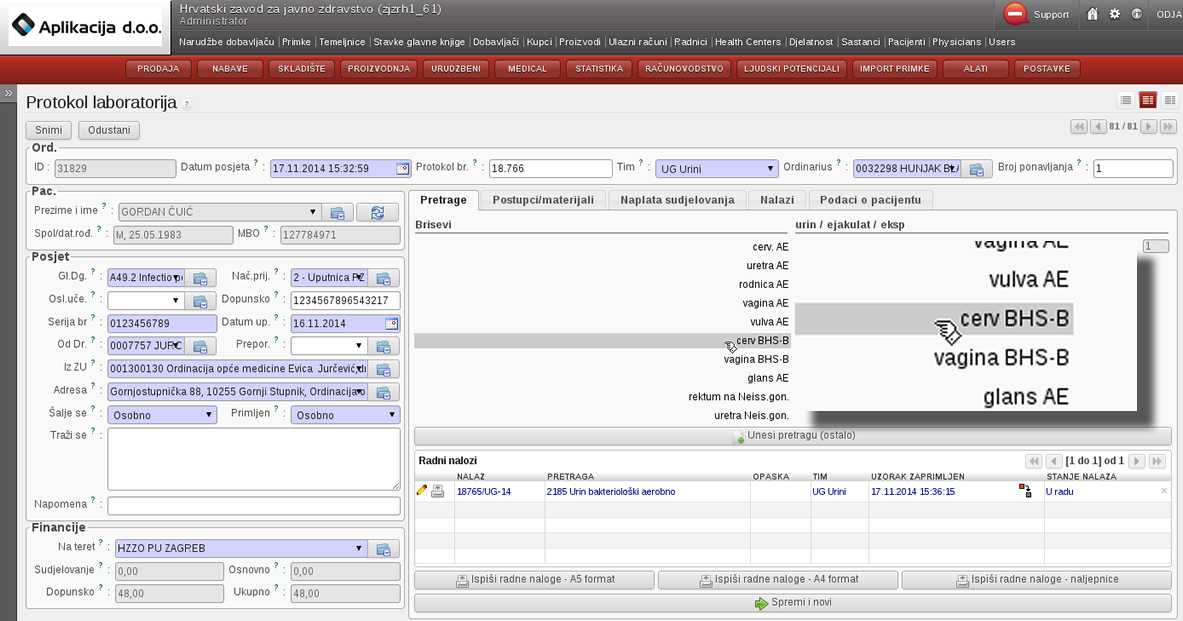The height and width of the screenshot is (621, 1183).
Task: Expand the Primljen dropdown
Action: (x=392, y=414)
